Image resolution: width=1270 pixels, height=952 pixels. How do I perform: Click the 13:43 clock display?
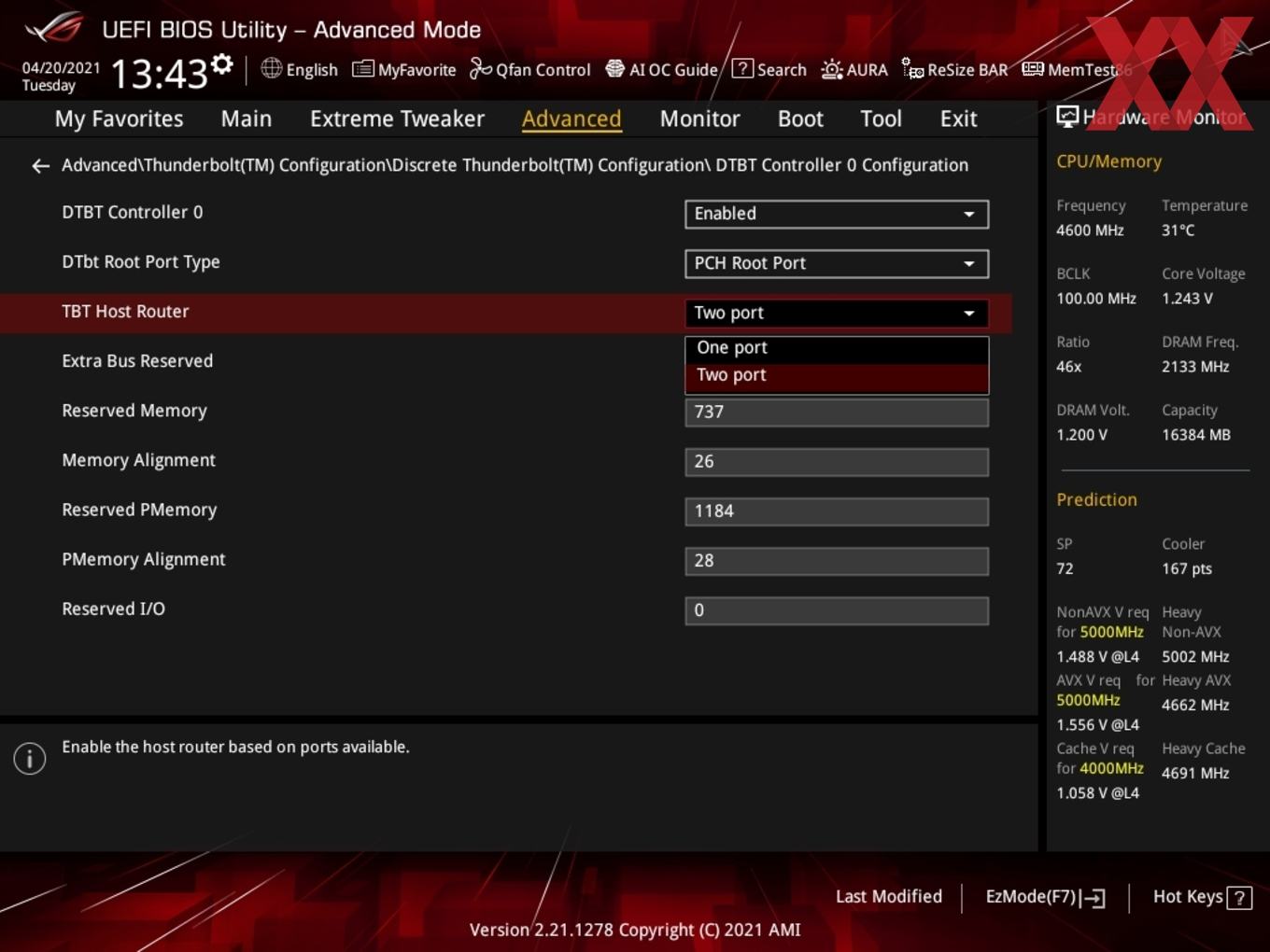159,73
